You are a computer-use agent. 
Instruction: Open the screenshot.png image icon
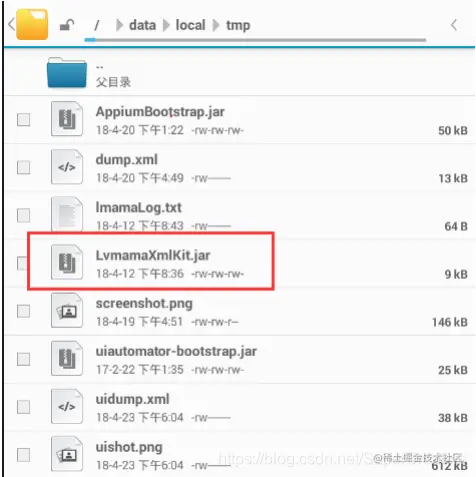[67, 310]
